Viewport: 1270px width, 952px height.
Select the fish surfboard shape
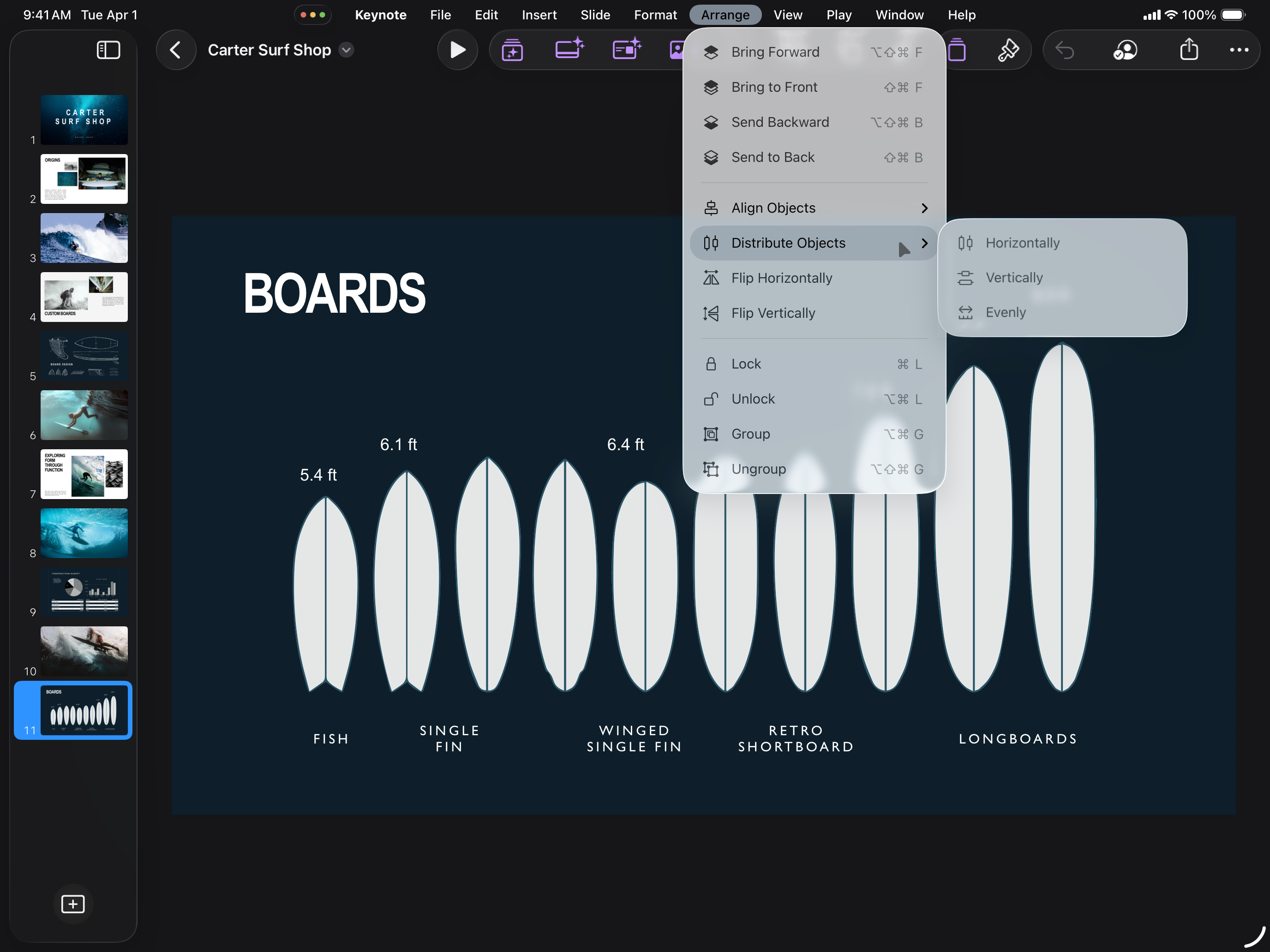325,594
